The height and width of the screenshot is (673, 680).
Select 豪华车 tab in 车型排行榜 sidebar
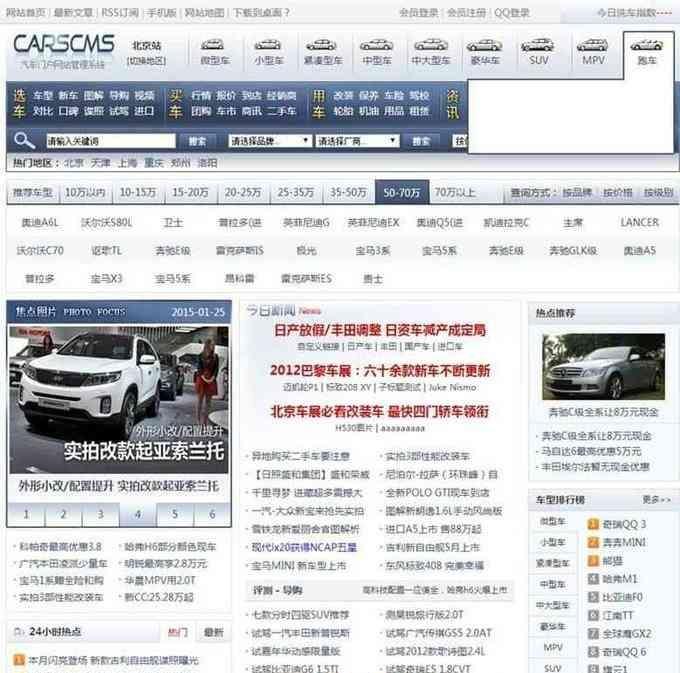pos(552,627)
